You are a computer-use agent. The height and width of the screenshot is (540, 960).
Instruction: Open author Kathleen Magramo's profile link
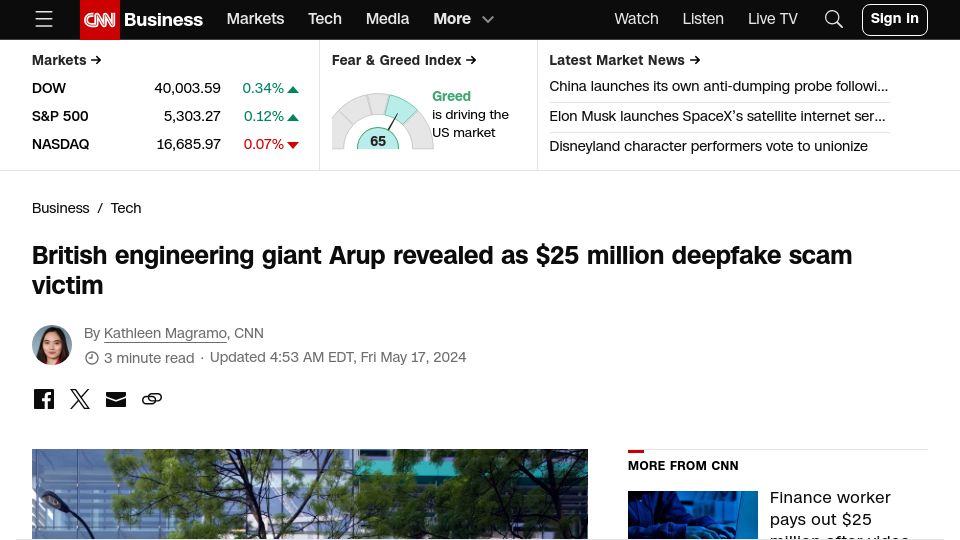(165, 333)
